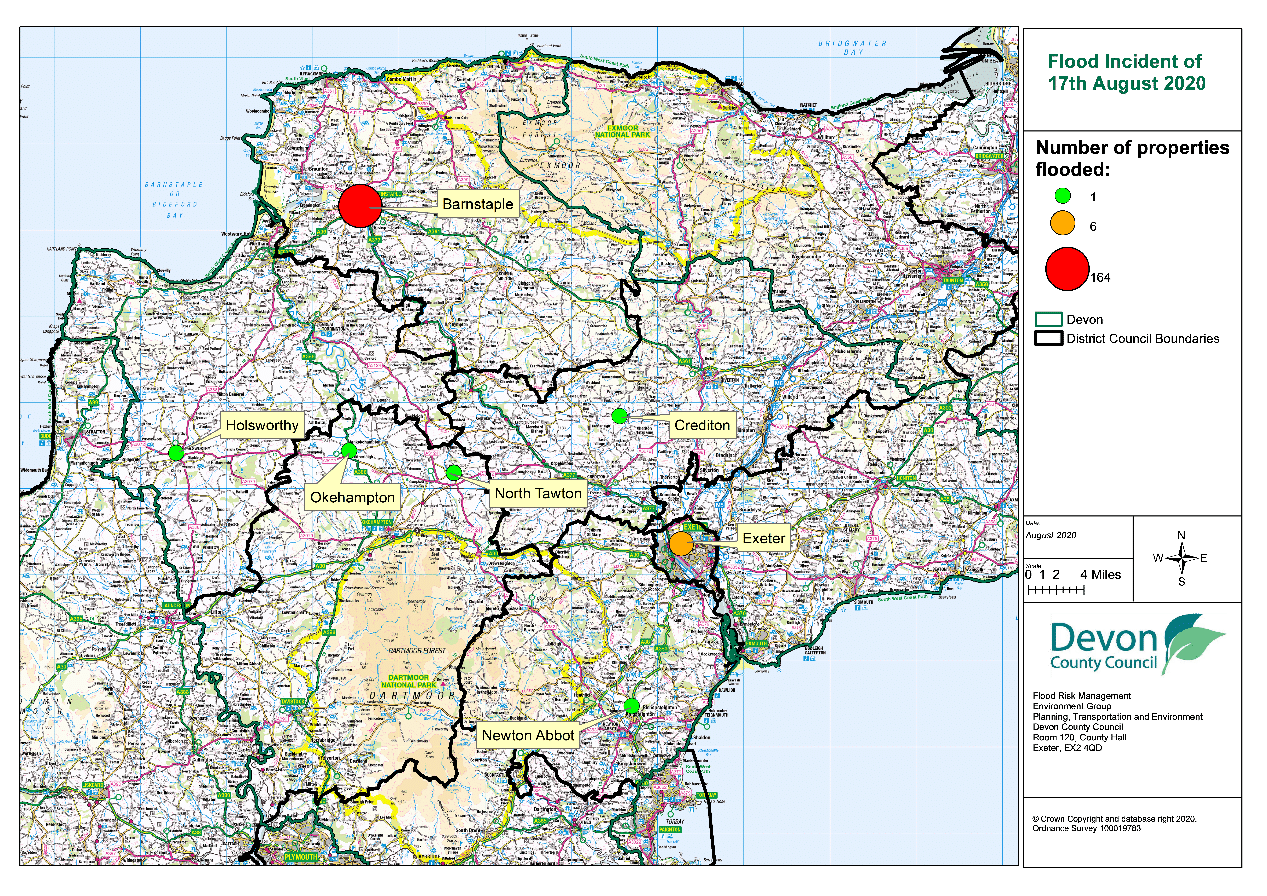This screenshot has height=896, width=1267.
Task: Click the green flood dot near Crediton
Action: pyautogui.click(x=618, y=415)
